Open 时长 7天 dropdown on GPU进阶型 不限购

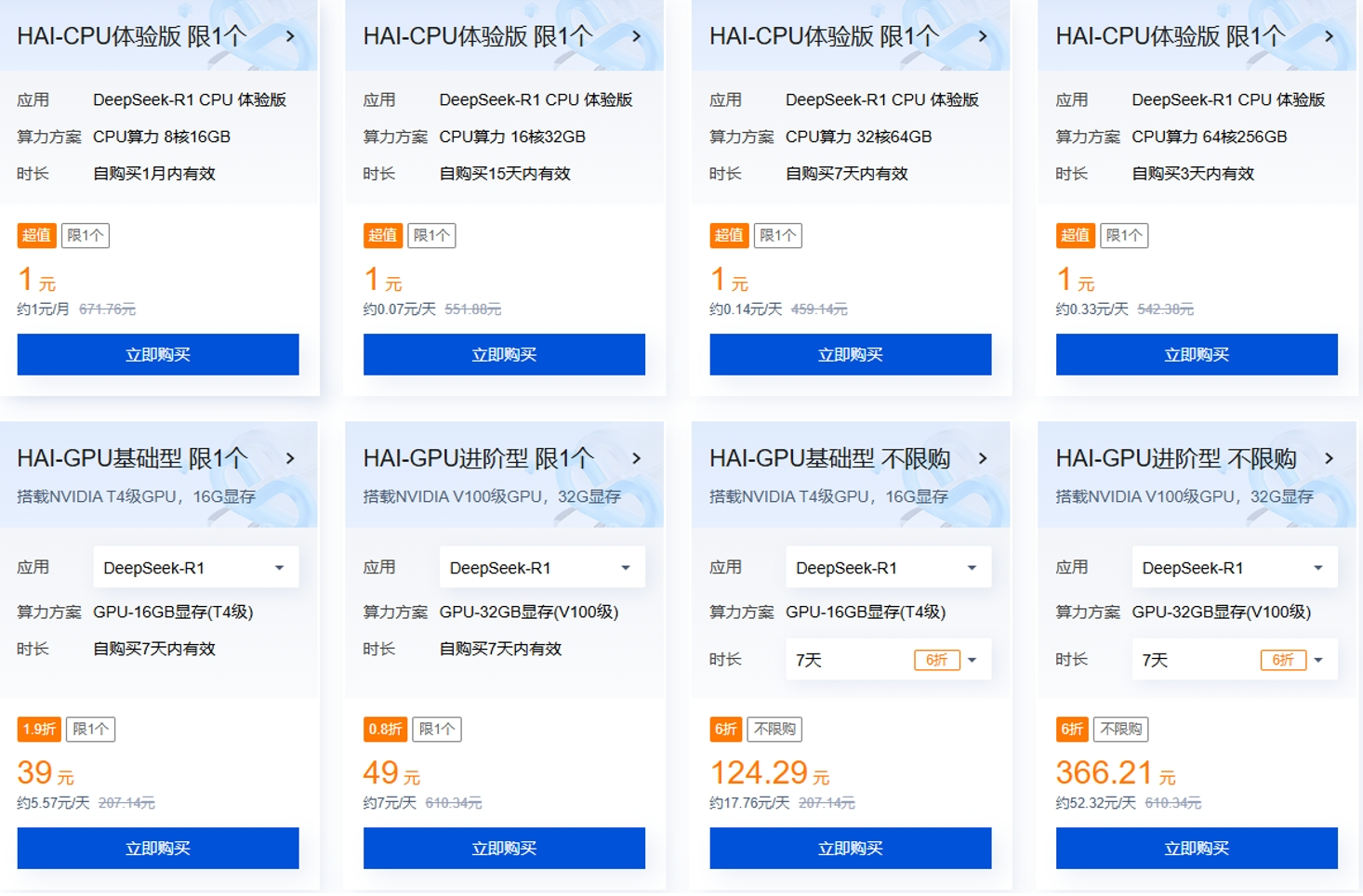[1235, 660]
